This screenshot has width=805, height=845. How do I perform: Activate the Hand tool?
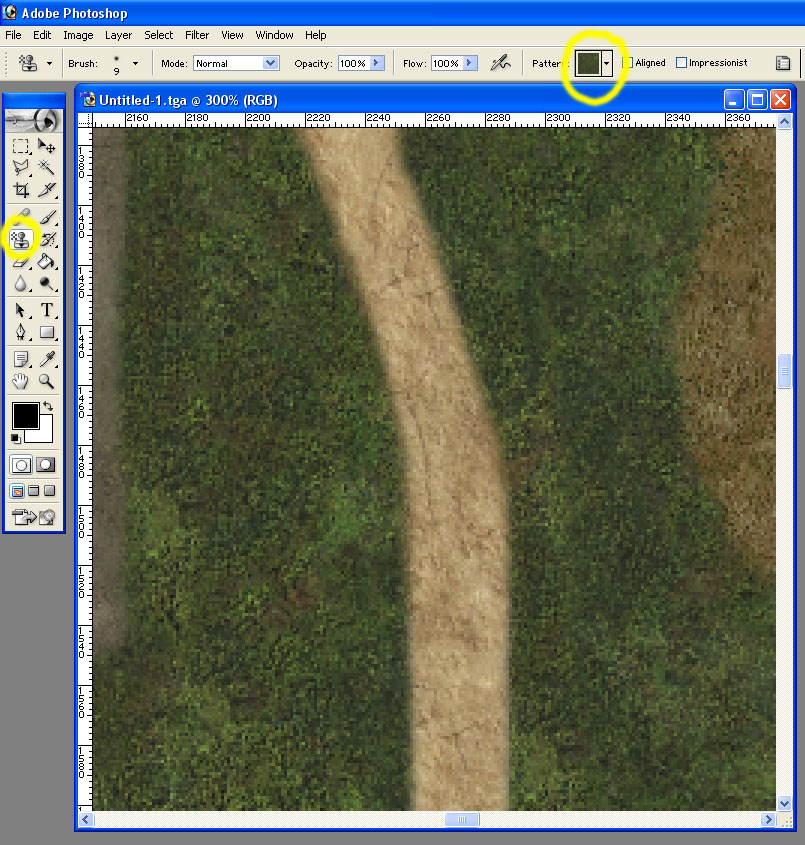click(x=20, y=382)
